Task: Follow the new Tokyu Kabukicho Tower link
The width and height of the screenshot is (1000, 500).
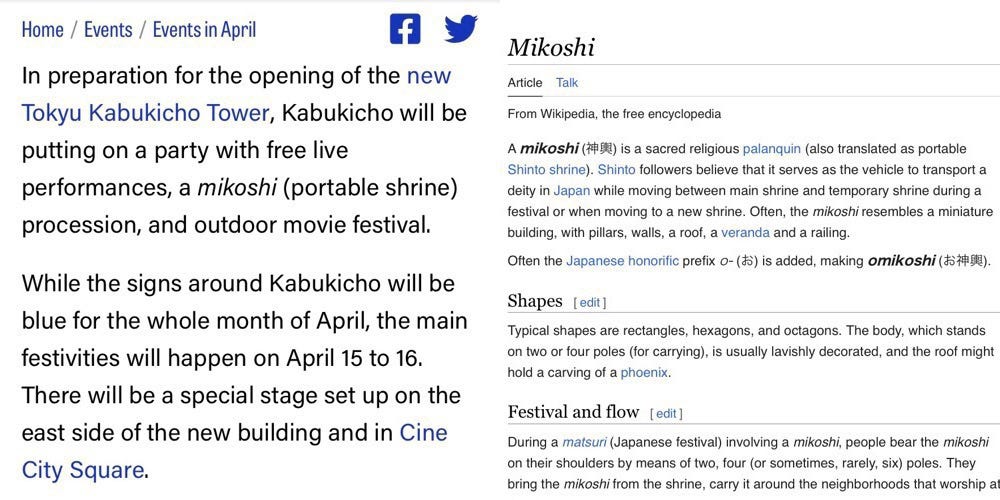Action: 145,113
